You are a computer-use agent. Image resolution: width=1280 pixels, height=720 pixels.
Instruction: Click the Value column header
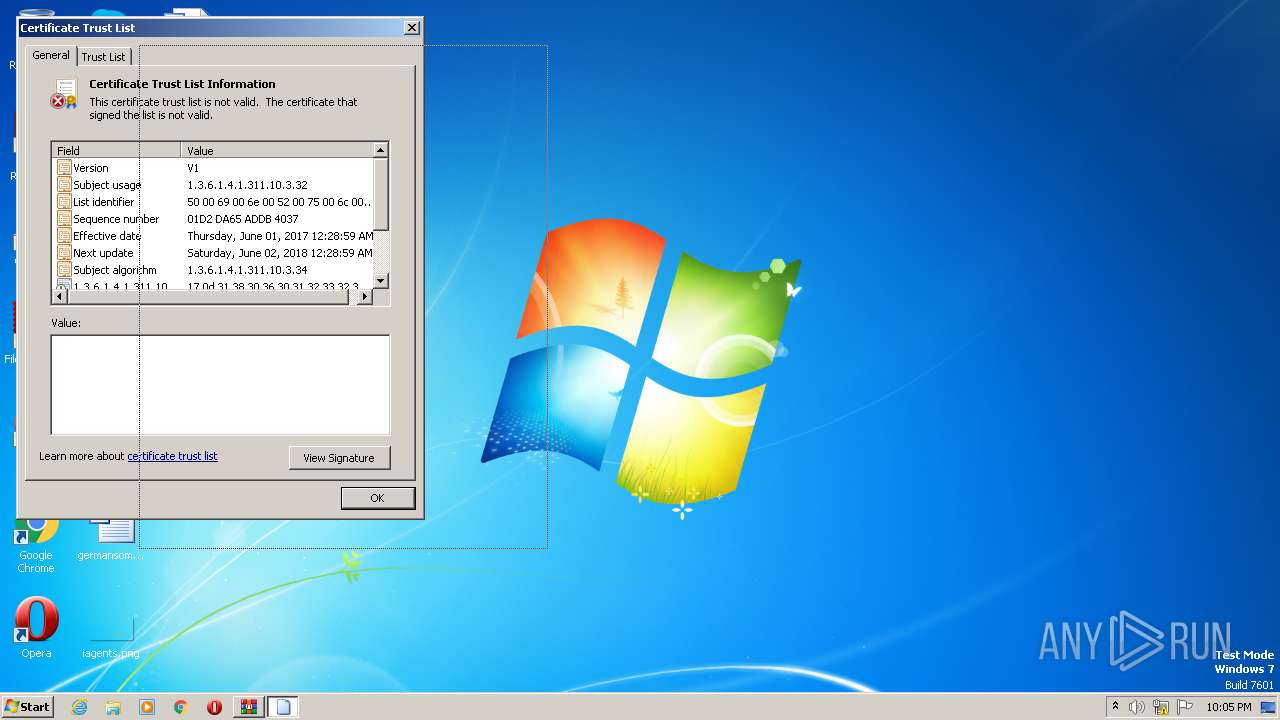pyautogui.click(x=277, y=151)
